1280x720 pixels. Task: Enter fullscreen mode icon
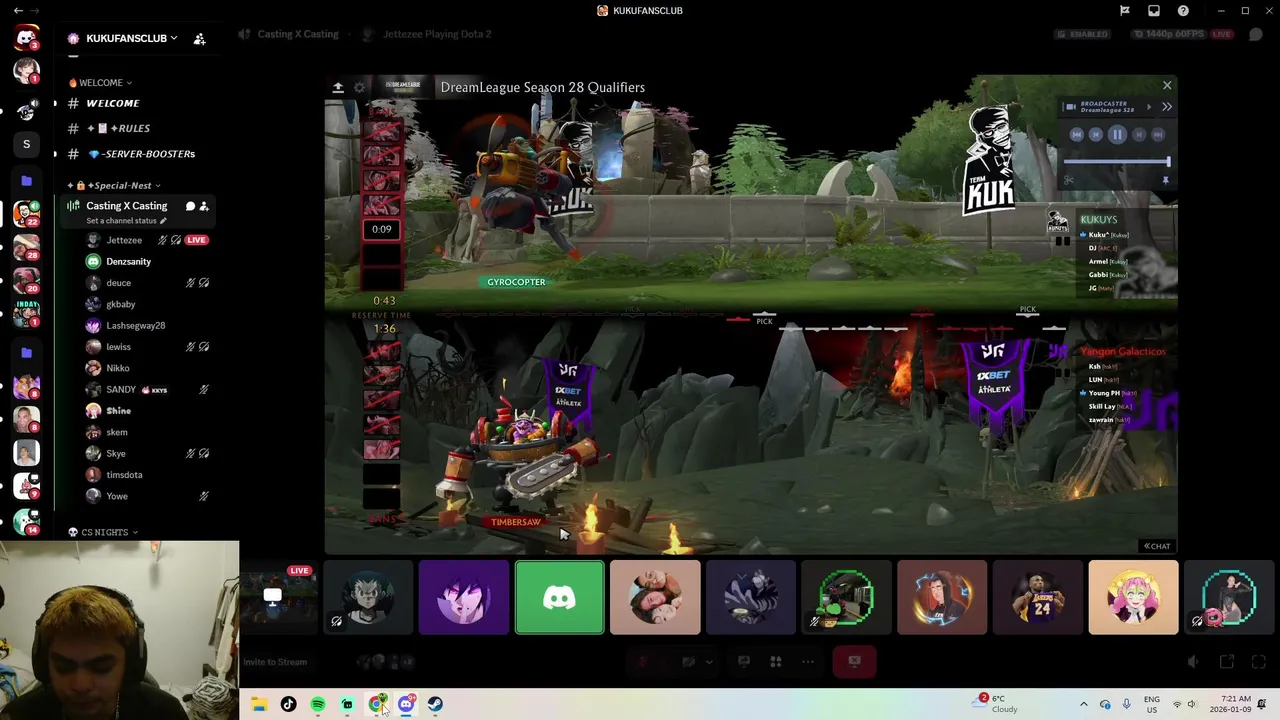(1259, 662)
